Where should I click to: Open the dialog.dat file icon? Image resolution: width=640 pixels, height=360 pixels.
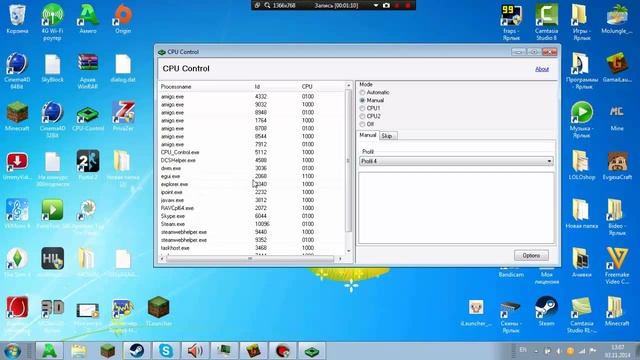click(x=123, y=68)
